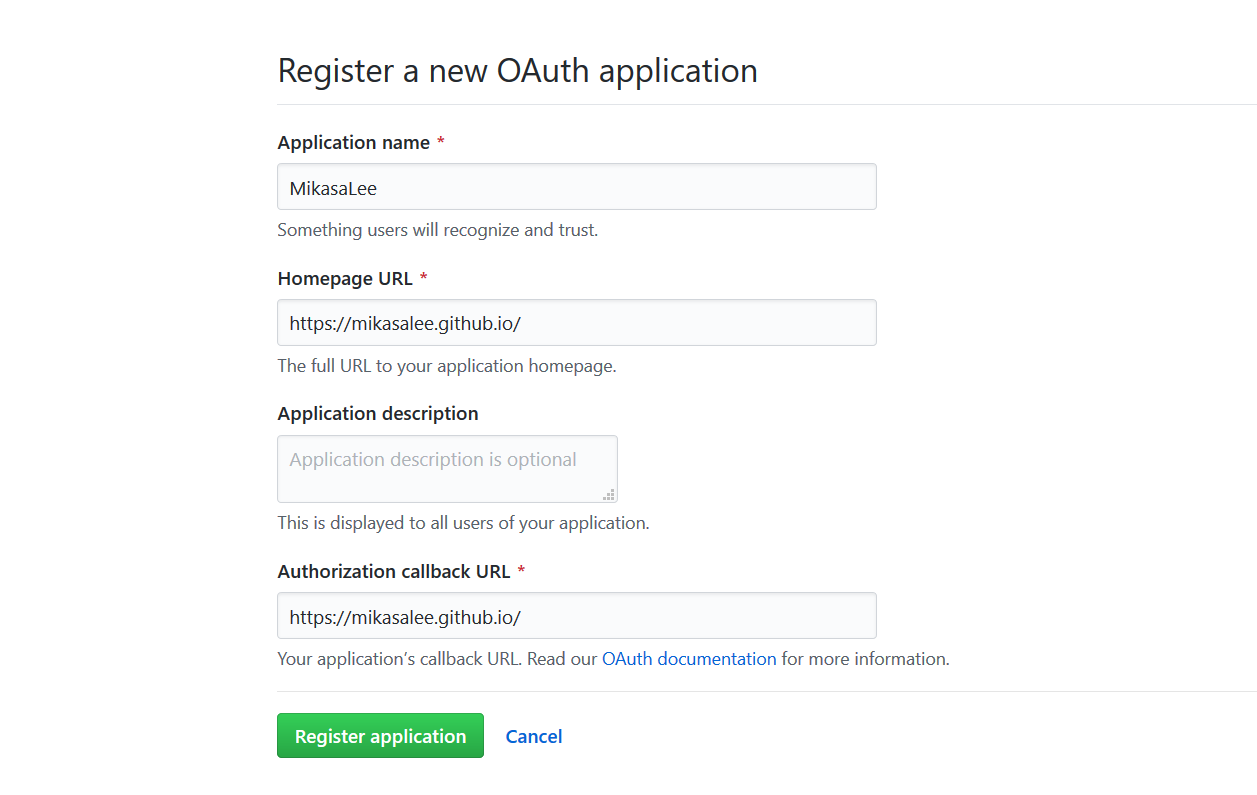Image resolution: width=1257 pixels, height=795 pixels.
Task: Focus the Homepage URL text field
Action: tap(576, 323)
